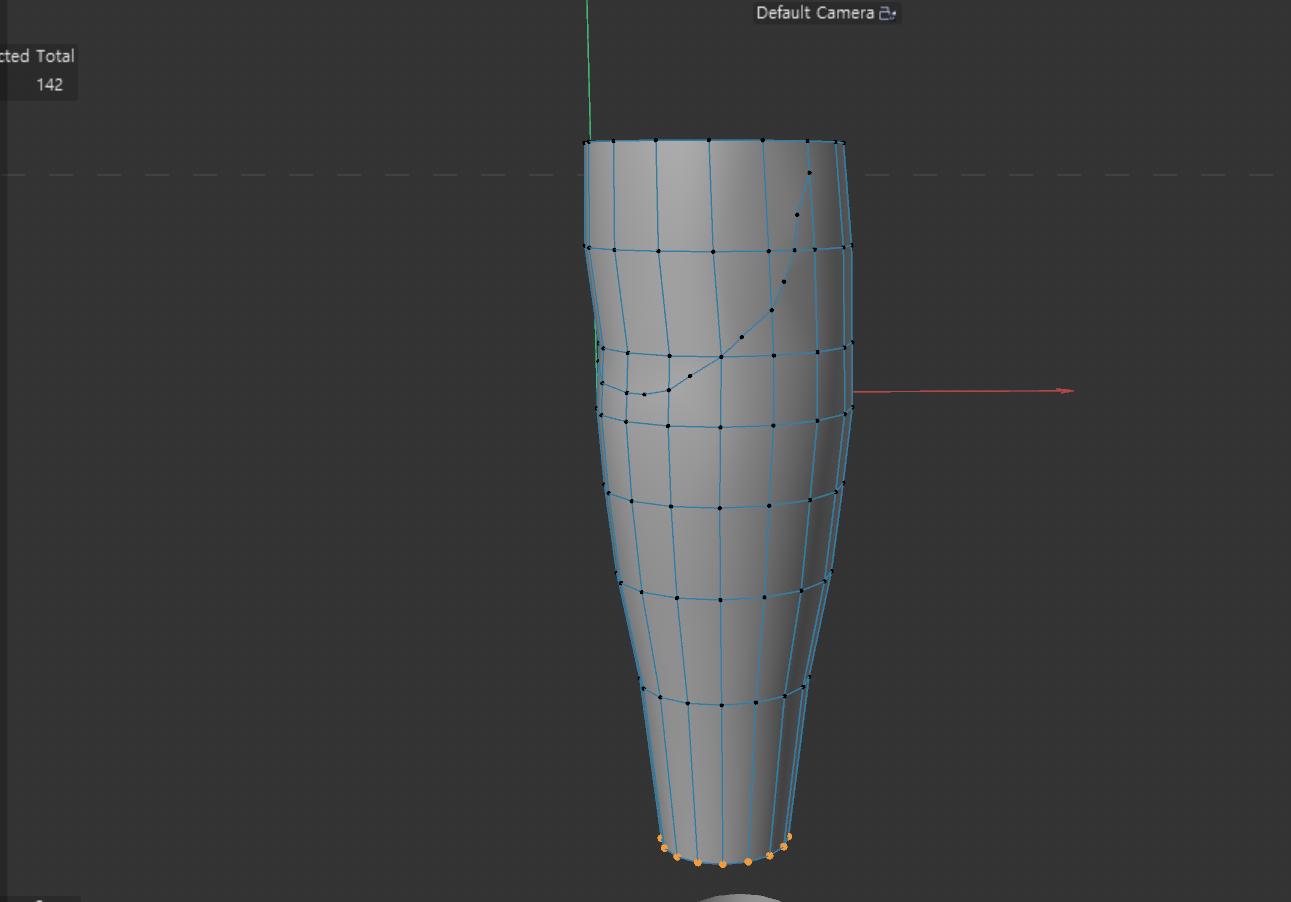Click vertex where curved cut meets center edge
Viewport: 1291px width, 902px height.
pyautogui.click(x=720, y=356)
